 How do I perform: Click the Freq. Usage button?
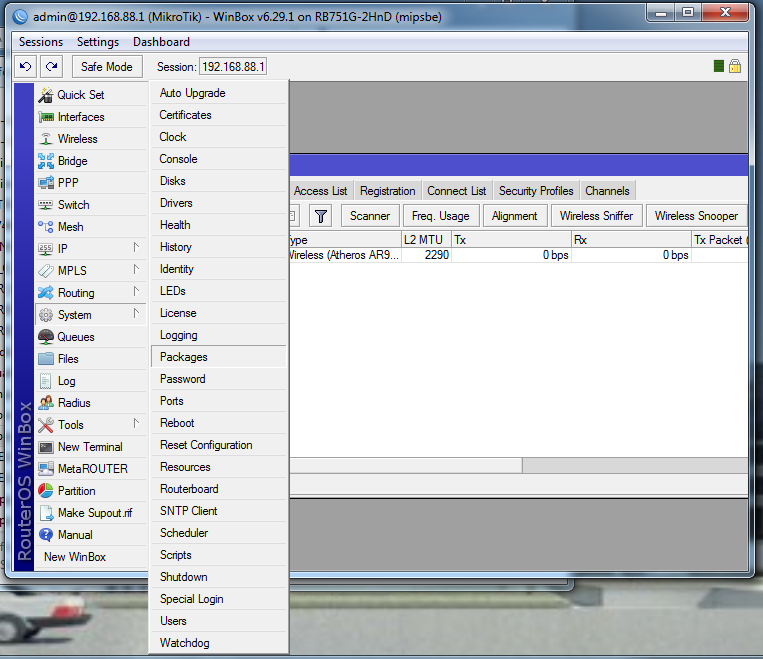[441, 216]
